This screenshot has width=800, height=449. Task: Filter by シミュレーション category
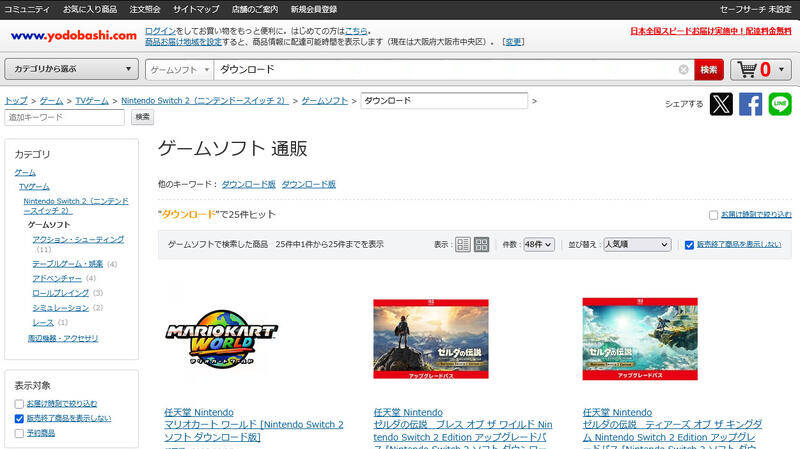coord(61,308)
